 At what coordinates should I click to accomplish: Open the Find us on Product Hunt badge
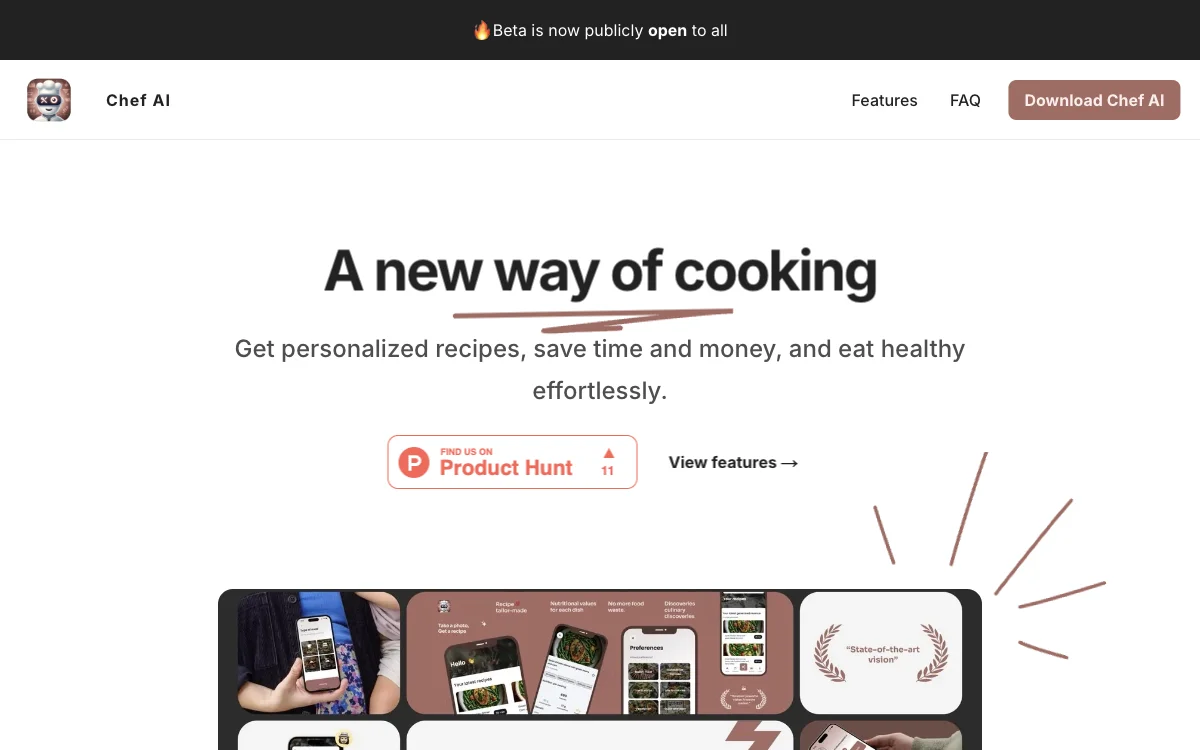pyautogui.click(x=512, y=462)
